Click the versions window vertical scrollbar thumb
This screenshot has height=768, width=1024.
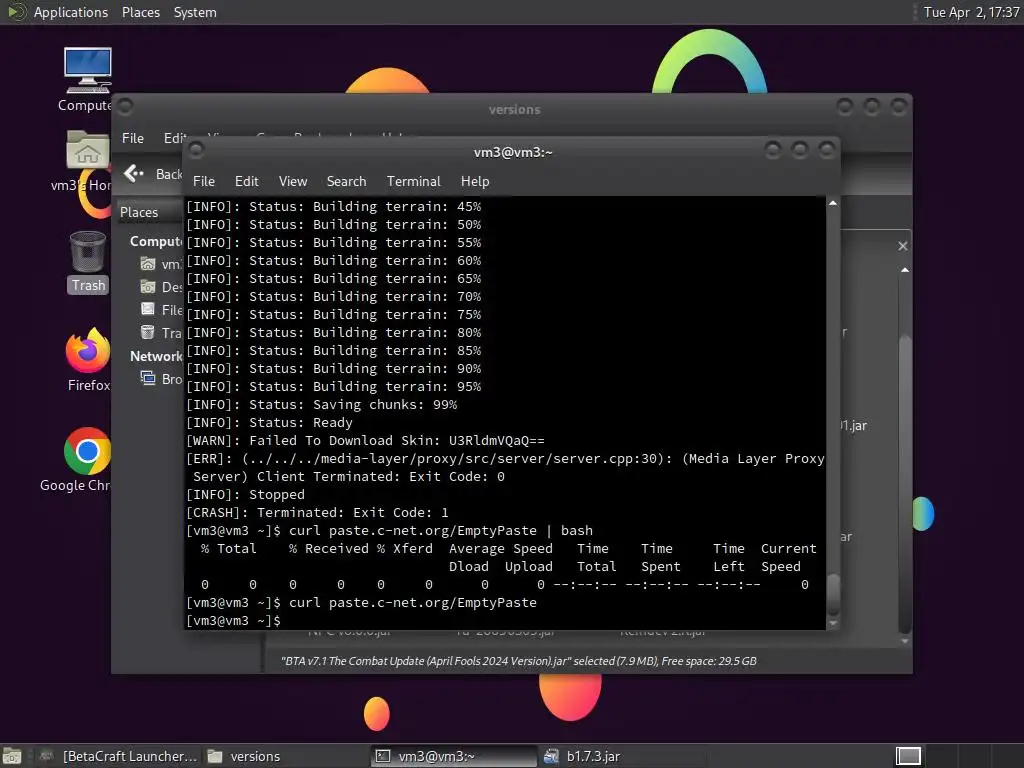coord(904,483)
